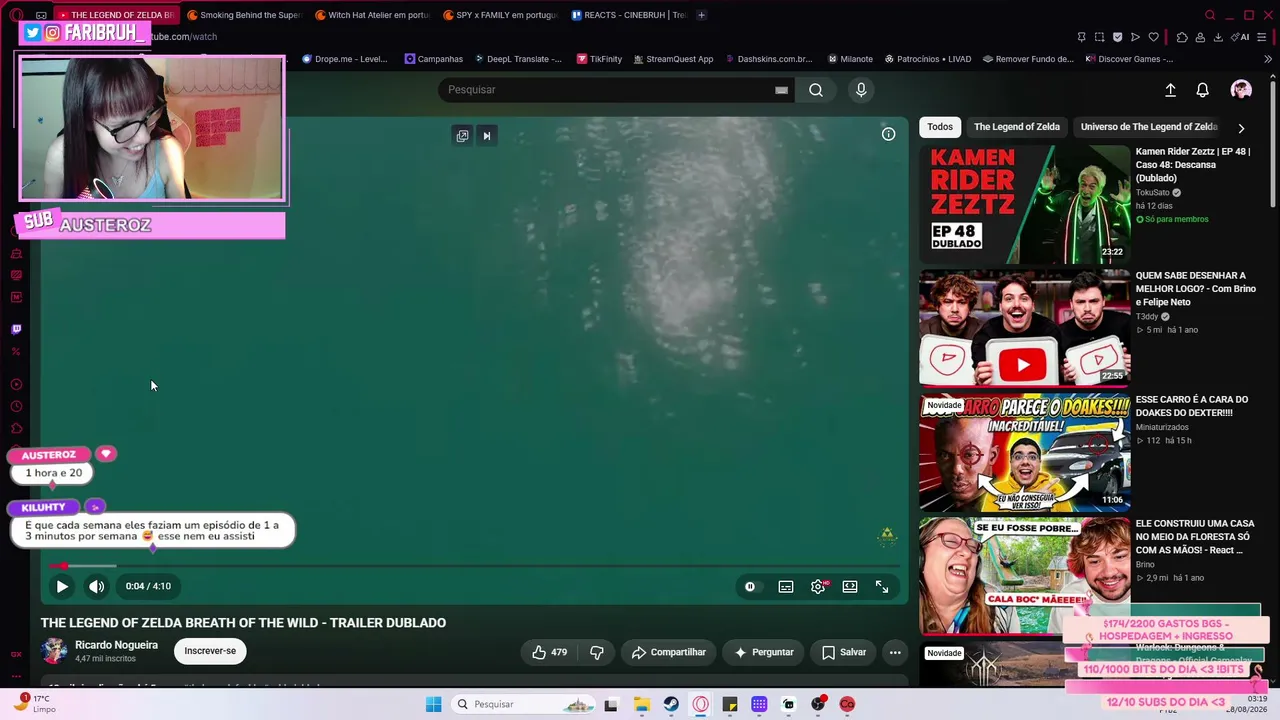Open Ricardo Nogueira channel link
Image resolution: width=1280 pixels, height=720 pixels.
click(x=116, y=645)
